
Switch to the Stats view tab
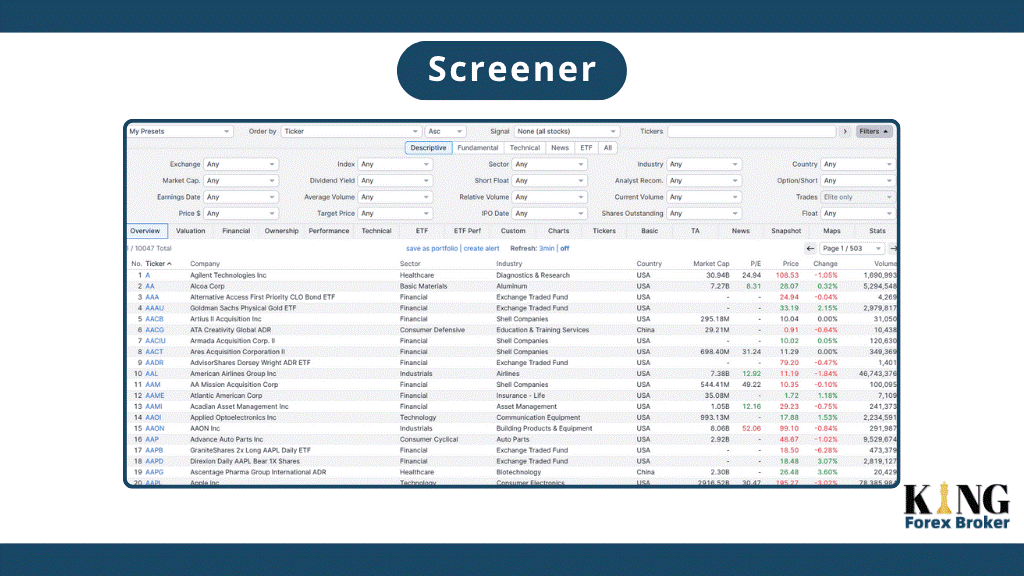[877, 231]
